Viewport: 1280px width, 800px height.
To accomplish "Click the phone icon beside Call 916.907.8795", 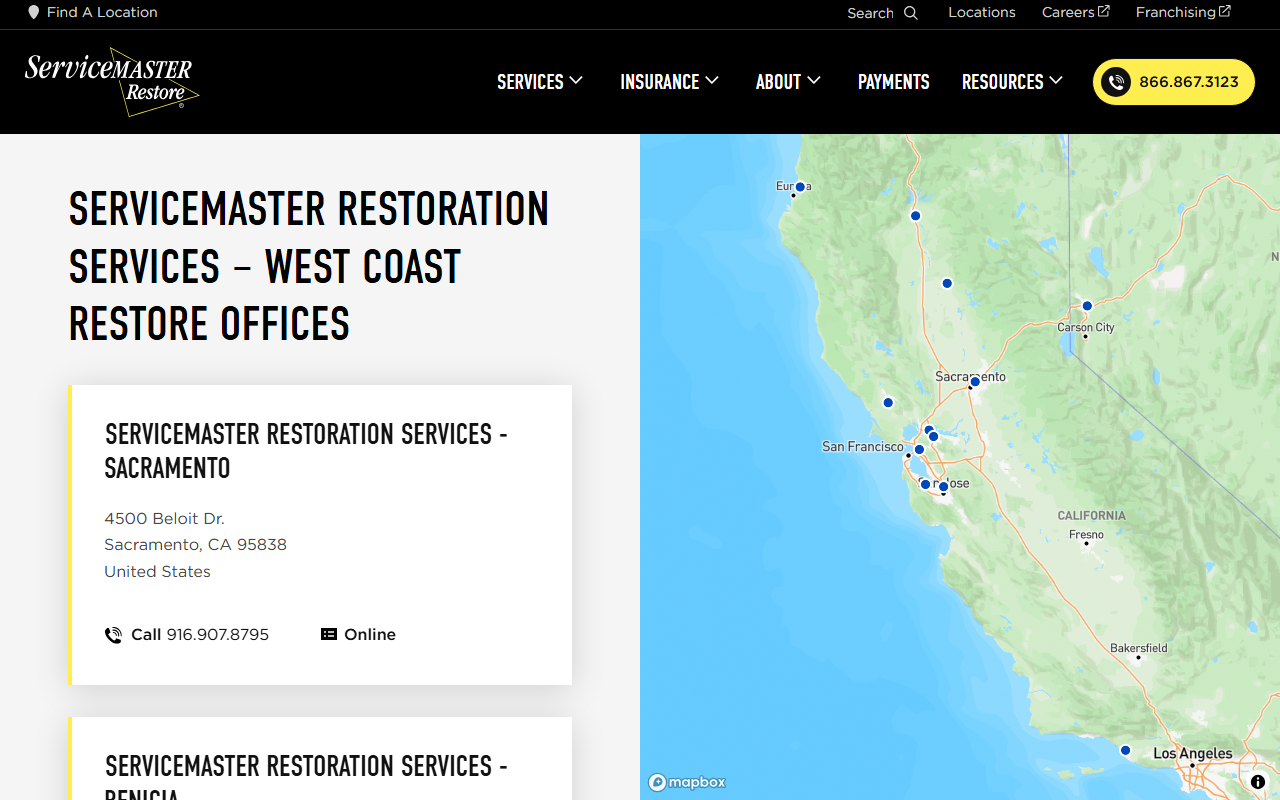I will (x=113, y=635).
